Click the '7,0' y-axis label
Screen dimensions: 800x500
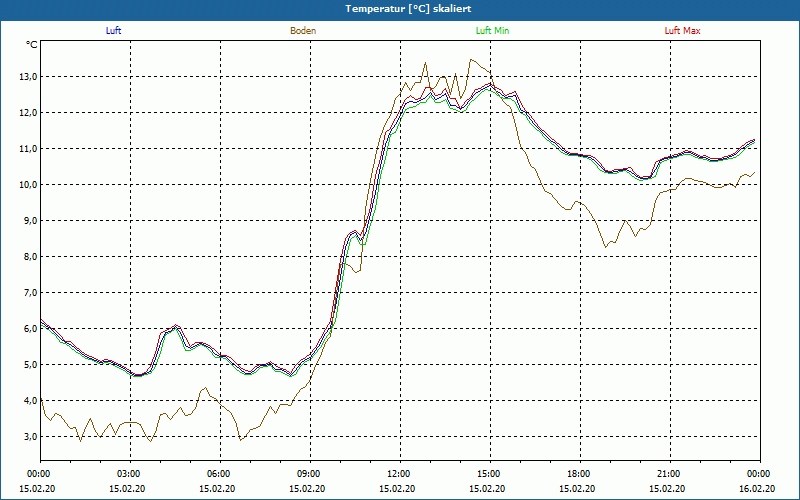point(30,292)
